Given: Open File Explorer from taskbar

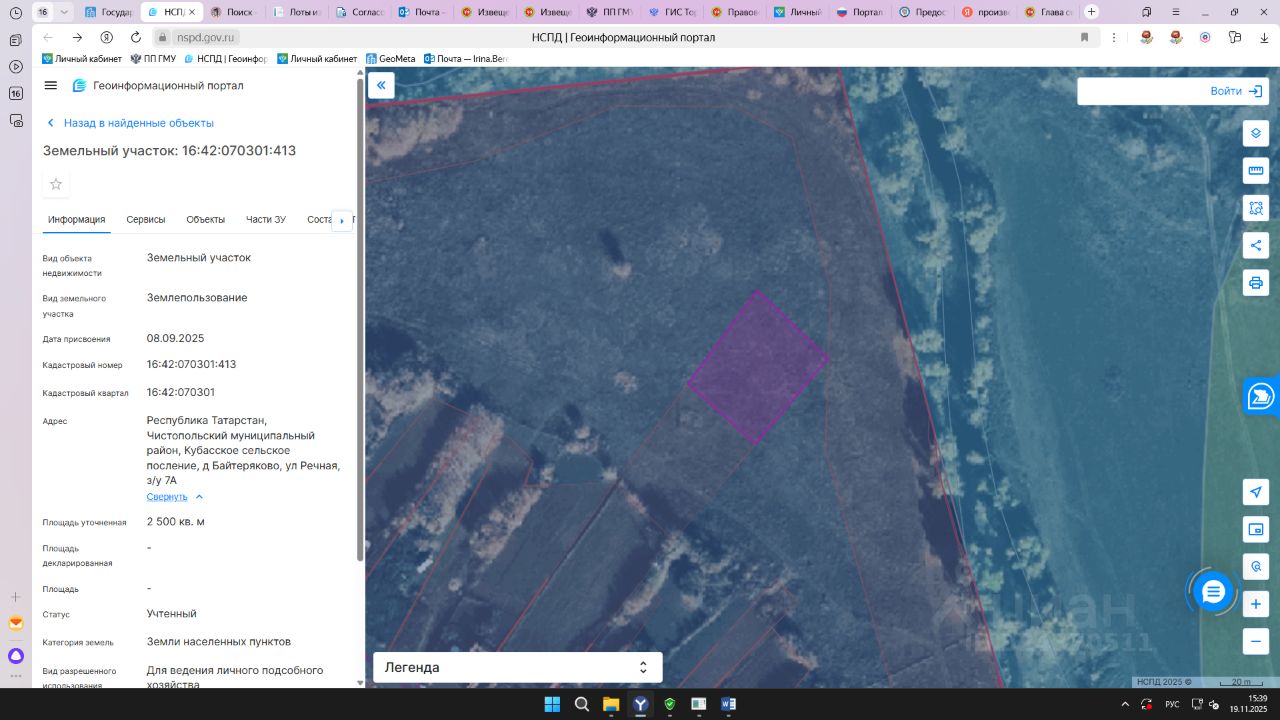Looking at the screenshot, I should pos(611,704).
